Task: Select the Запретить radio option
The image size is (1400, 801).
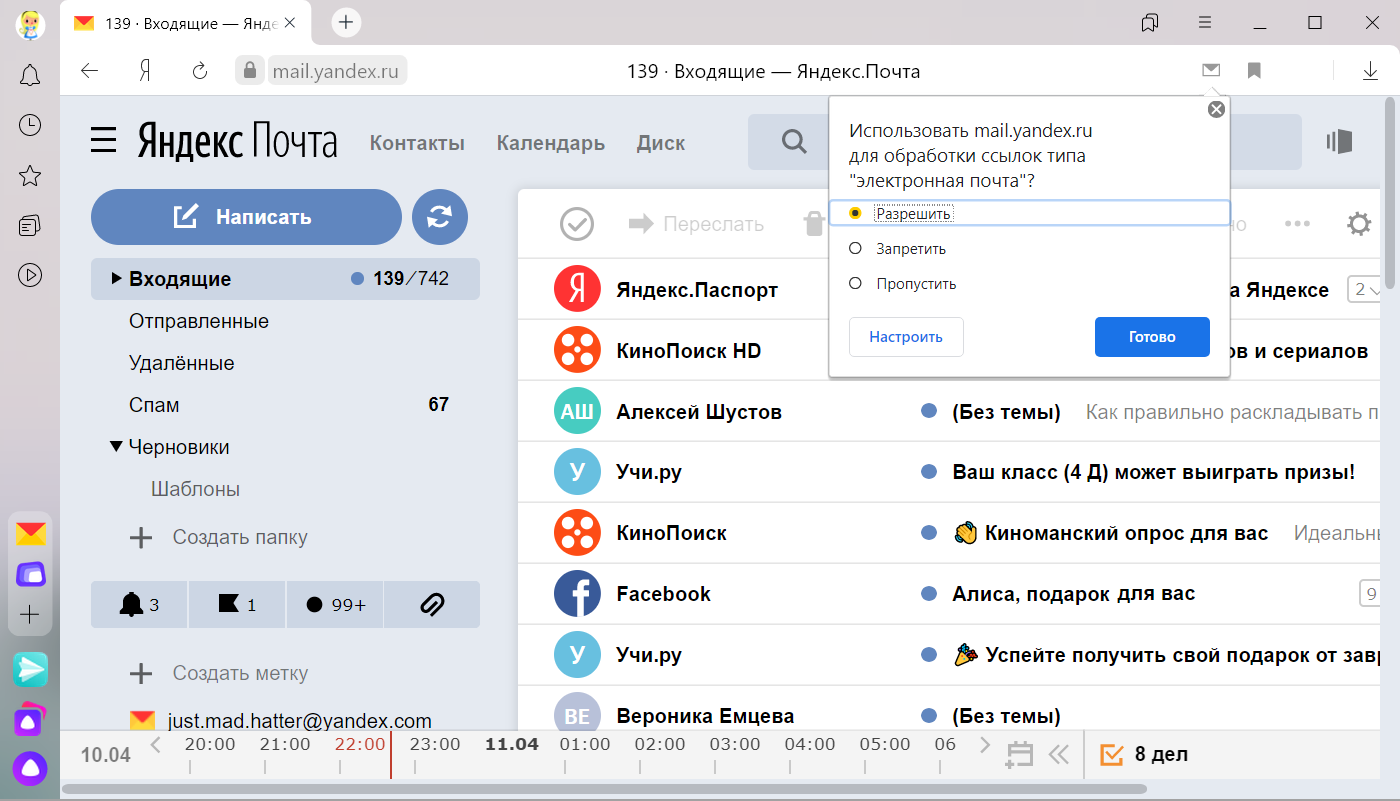Action: click(855, 248)
